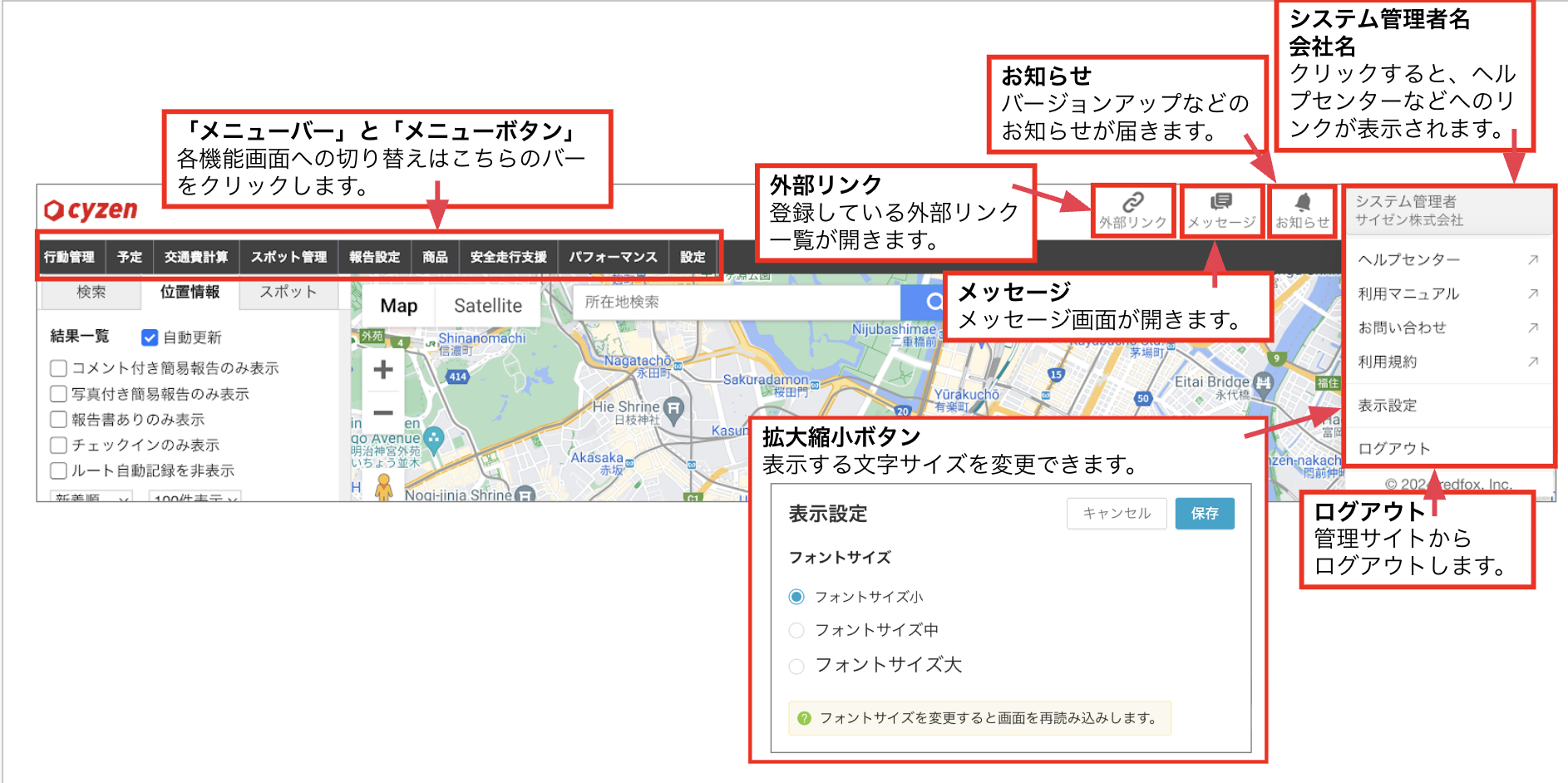Click the 所在地検索 input field
Image resolution: width=1568 pixels, height=783 pixels.
click(x=737, y=302)
